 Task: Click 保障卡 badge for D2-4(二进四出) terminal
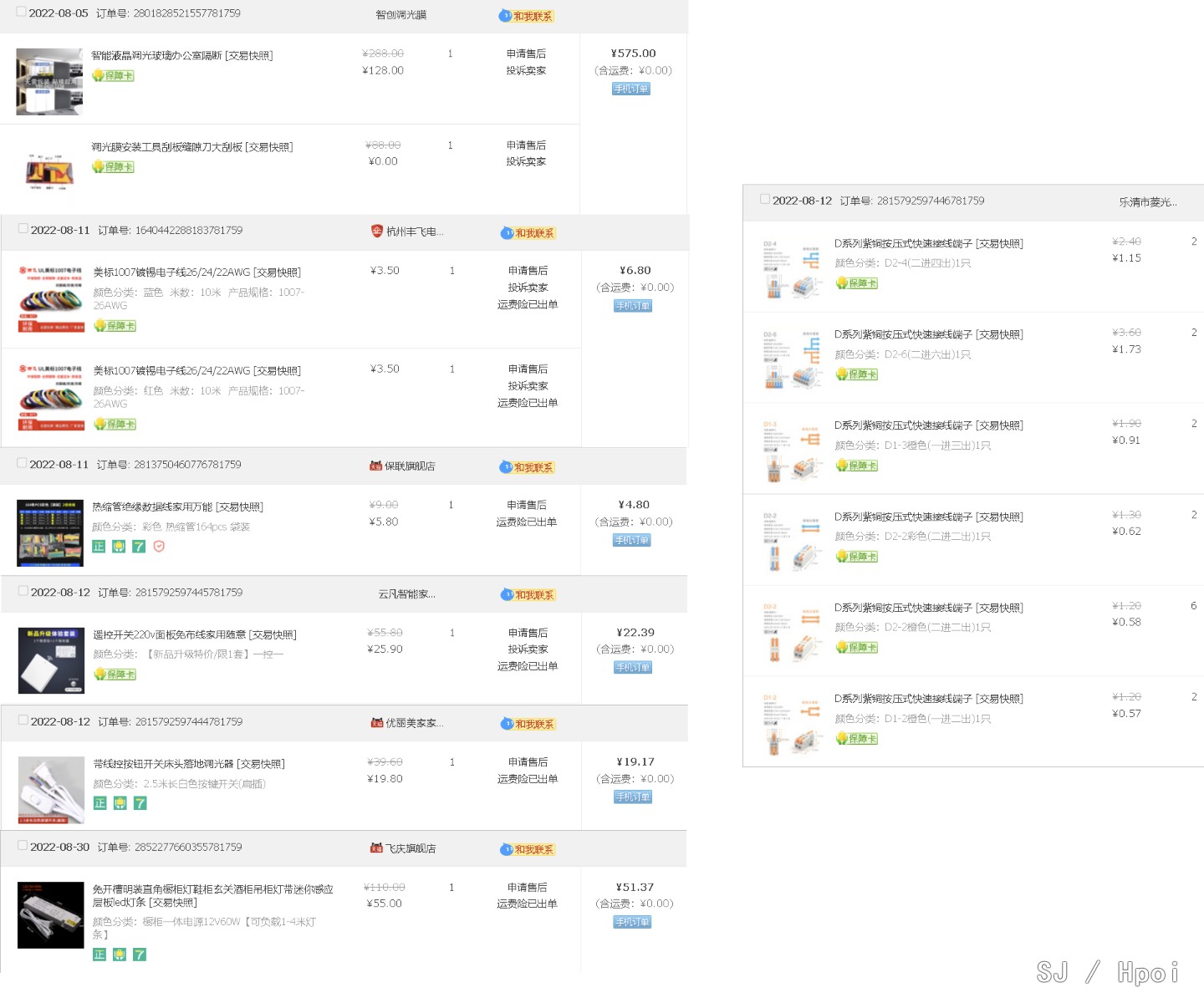click(857, 283)
